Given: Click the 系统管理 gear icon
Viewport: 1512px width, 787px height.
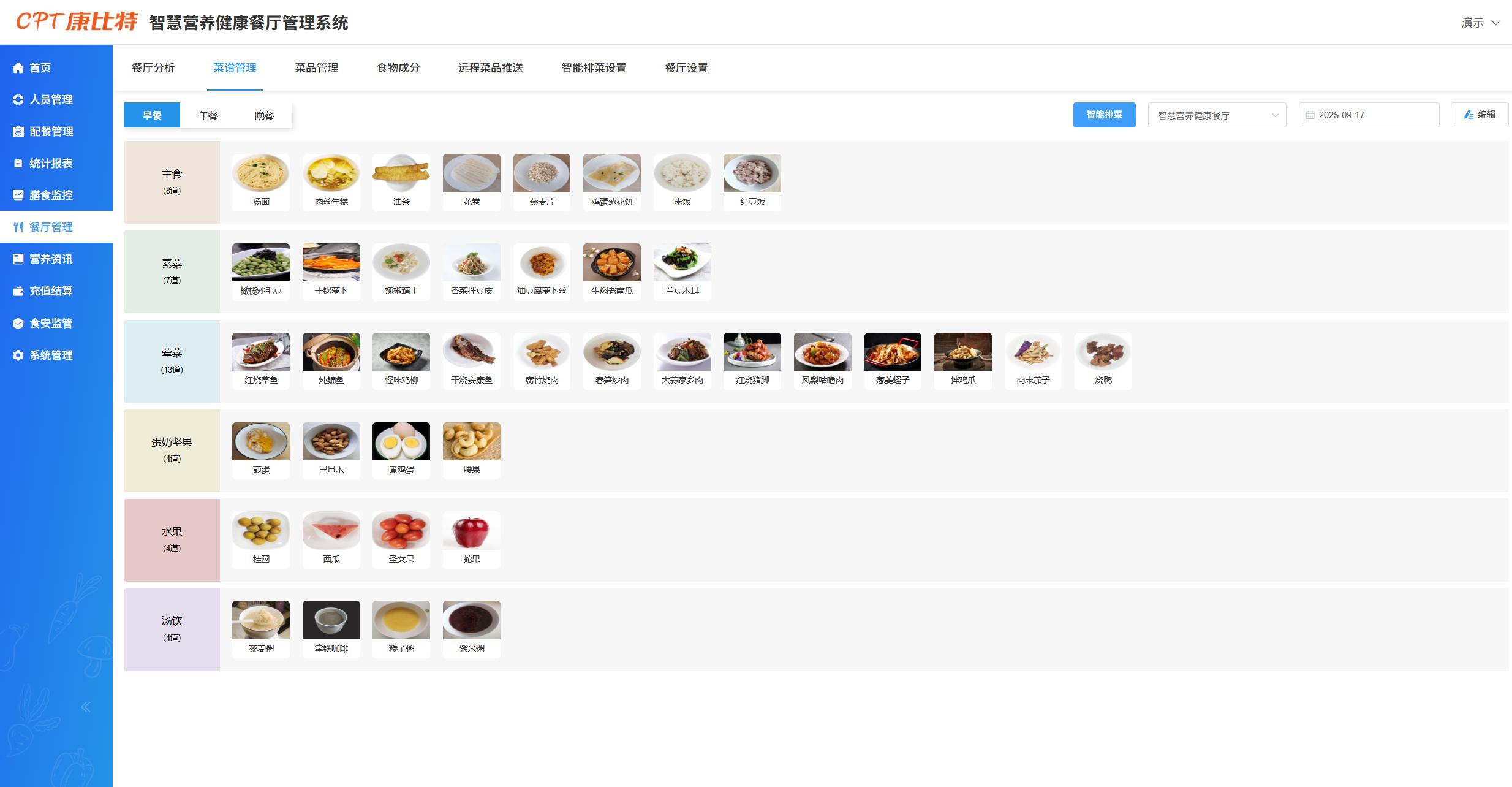Looking at the screenshot, I should (18, 355).
